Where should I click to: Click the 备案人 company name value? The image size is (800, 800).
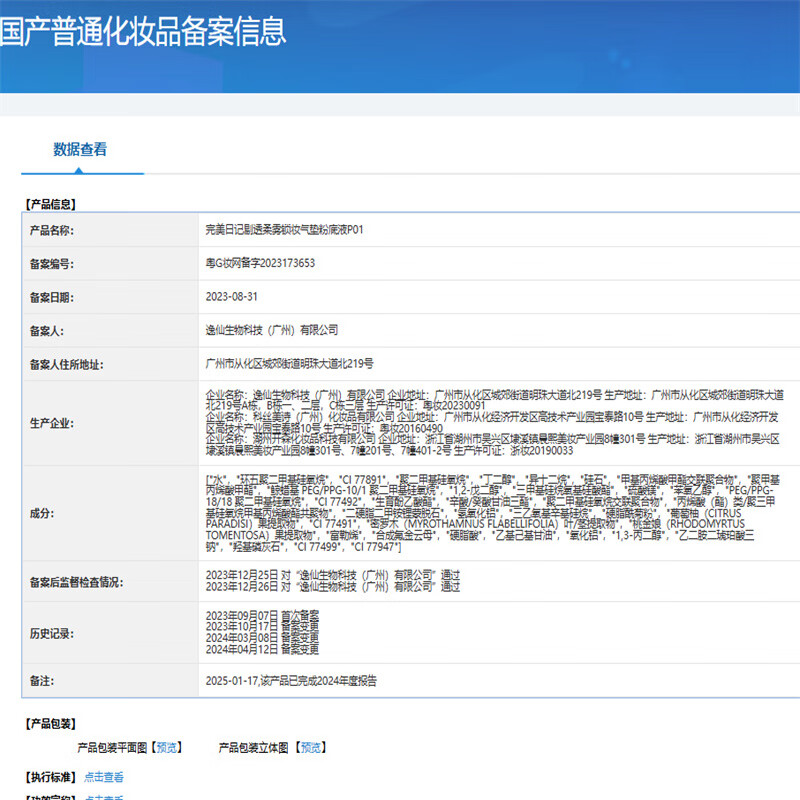(271, 330)
